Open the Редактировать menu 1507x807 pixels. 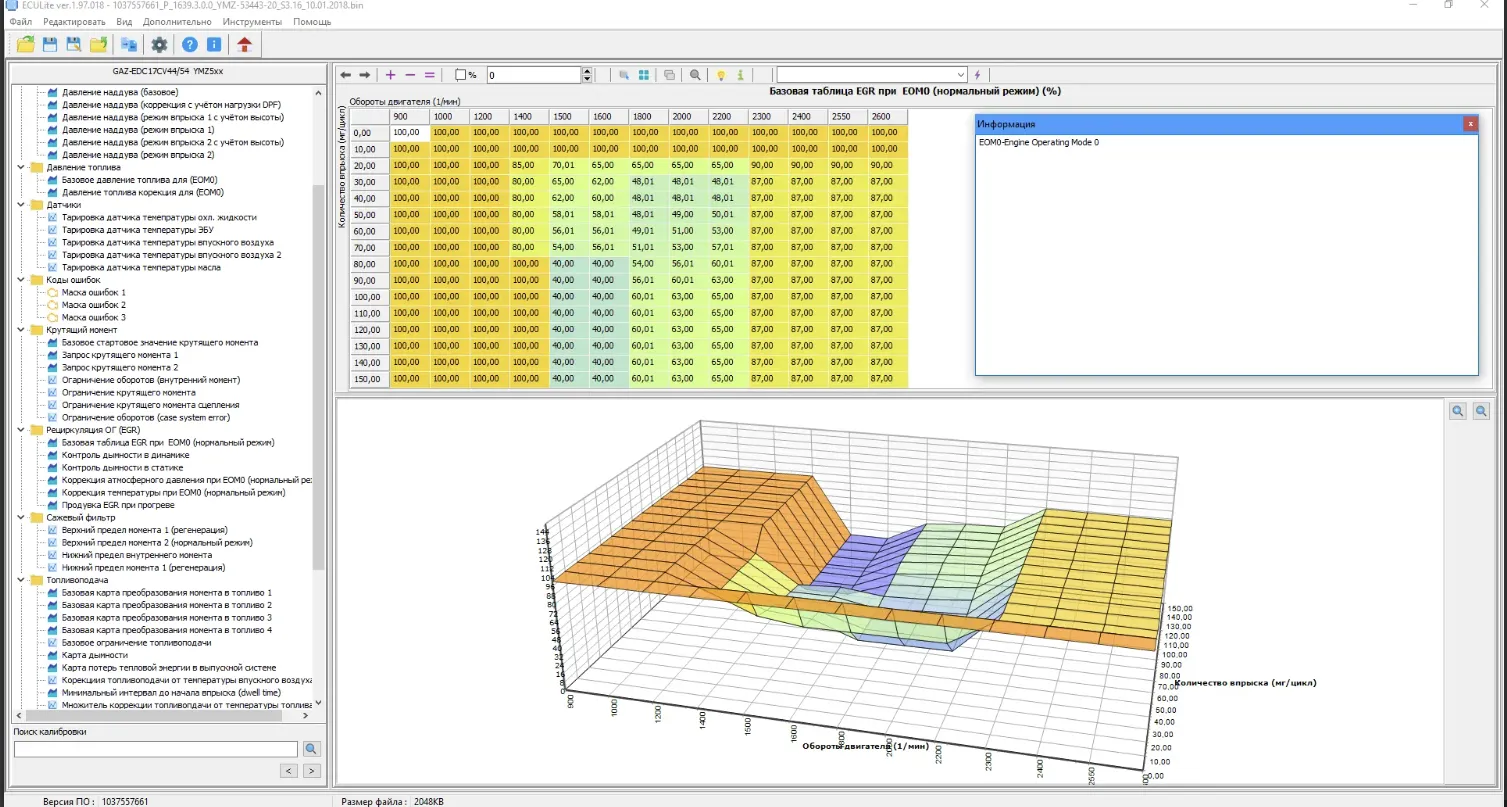[x=74, y=21]
